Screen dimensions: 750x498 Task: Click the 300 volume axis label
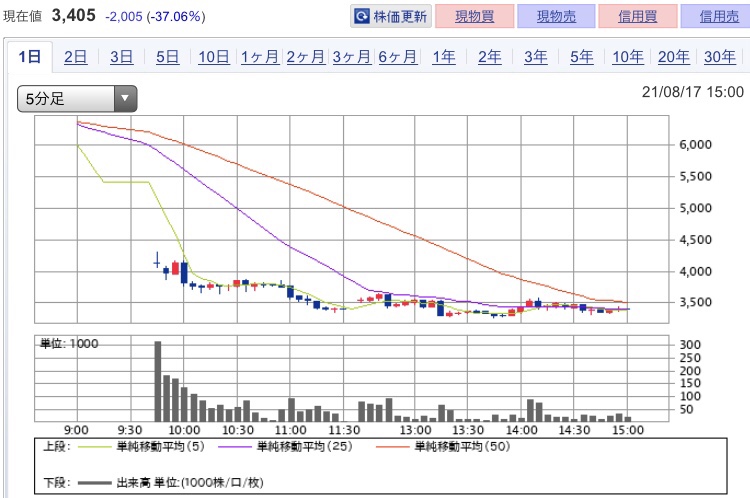(x=690, y=345)
